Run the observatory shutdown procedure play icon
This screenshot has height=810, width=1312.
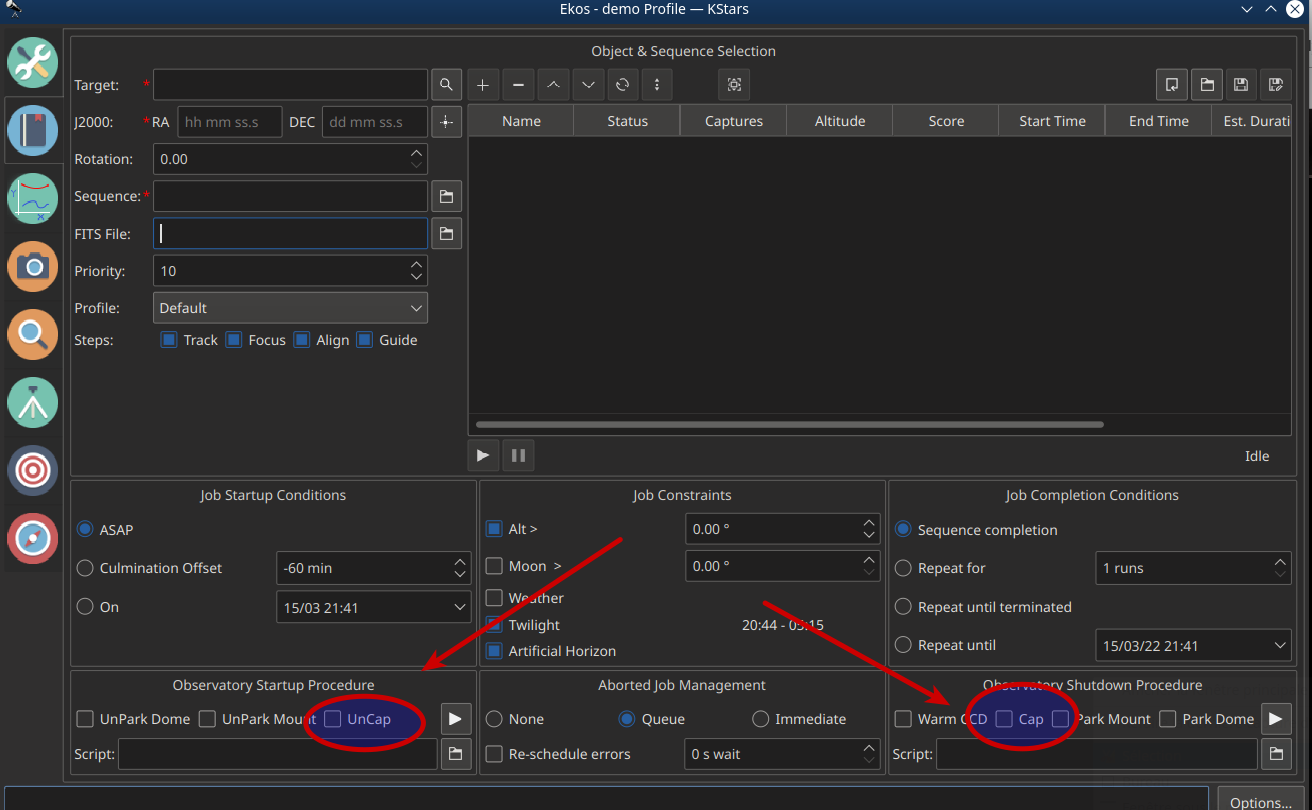1275,718
